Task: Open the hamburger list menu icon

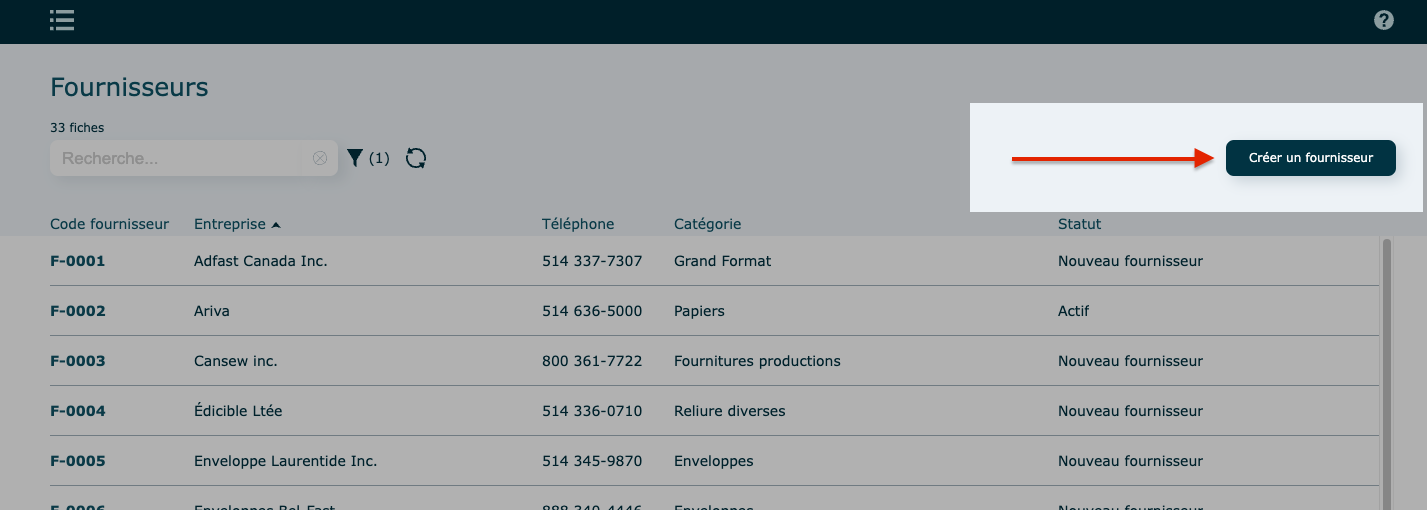Action: 62,20
